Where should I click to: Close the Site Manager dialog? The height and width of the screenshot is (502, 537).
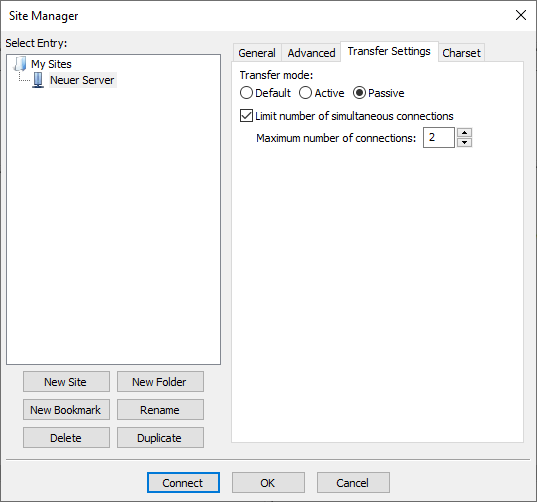pos(521,15)
